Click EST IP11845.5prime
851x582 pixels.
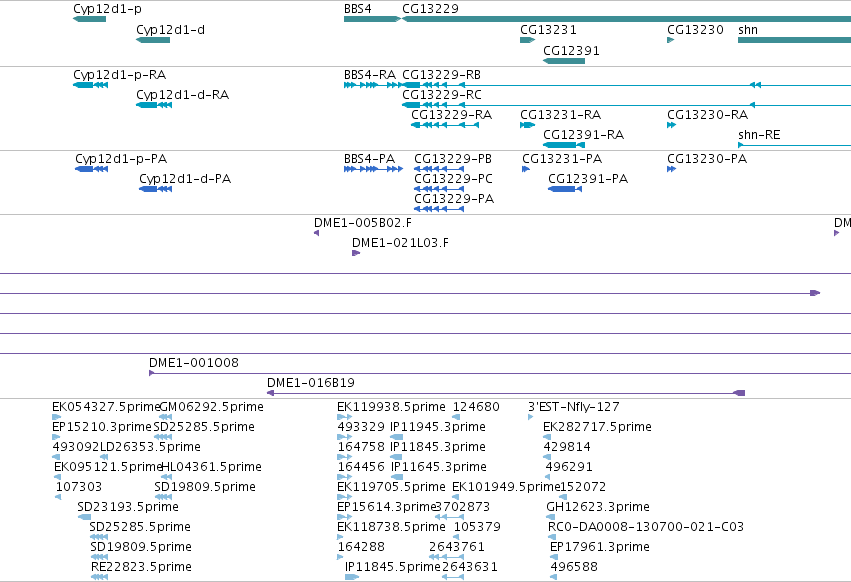click(x=393, y=567)
